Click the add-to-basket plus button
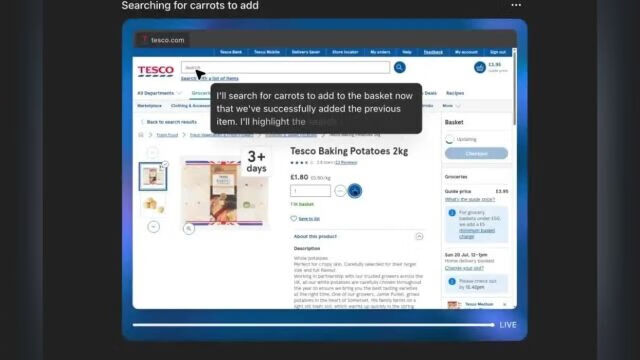The width and height of the screenshot is (640, 360). [x=355, y=191]
